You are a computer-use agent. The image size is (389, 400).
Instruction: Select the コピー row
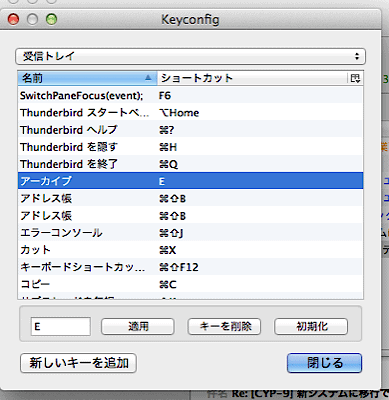pyautogui.click(x=190, y=284)
